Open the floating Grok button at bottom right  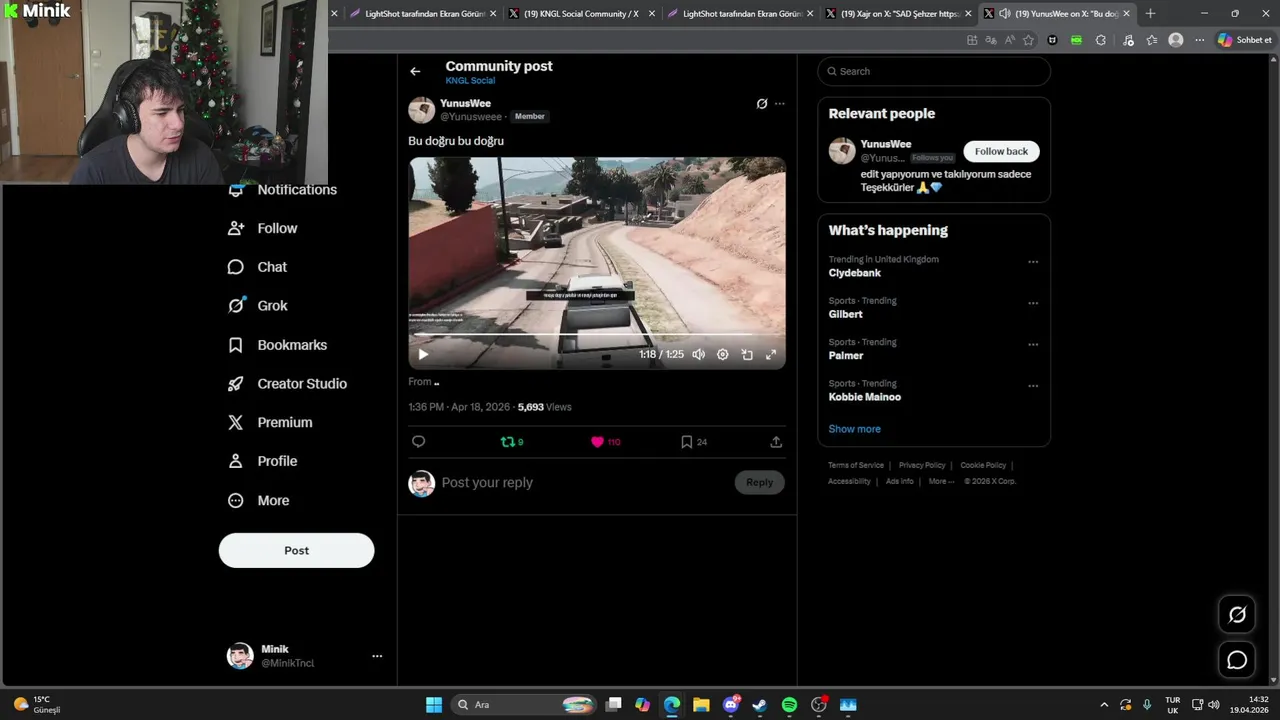[x=1237, y=615]
